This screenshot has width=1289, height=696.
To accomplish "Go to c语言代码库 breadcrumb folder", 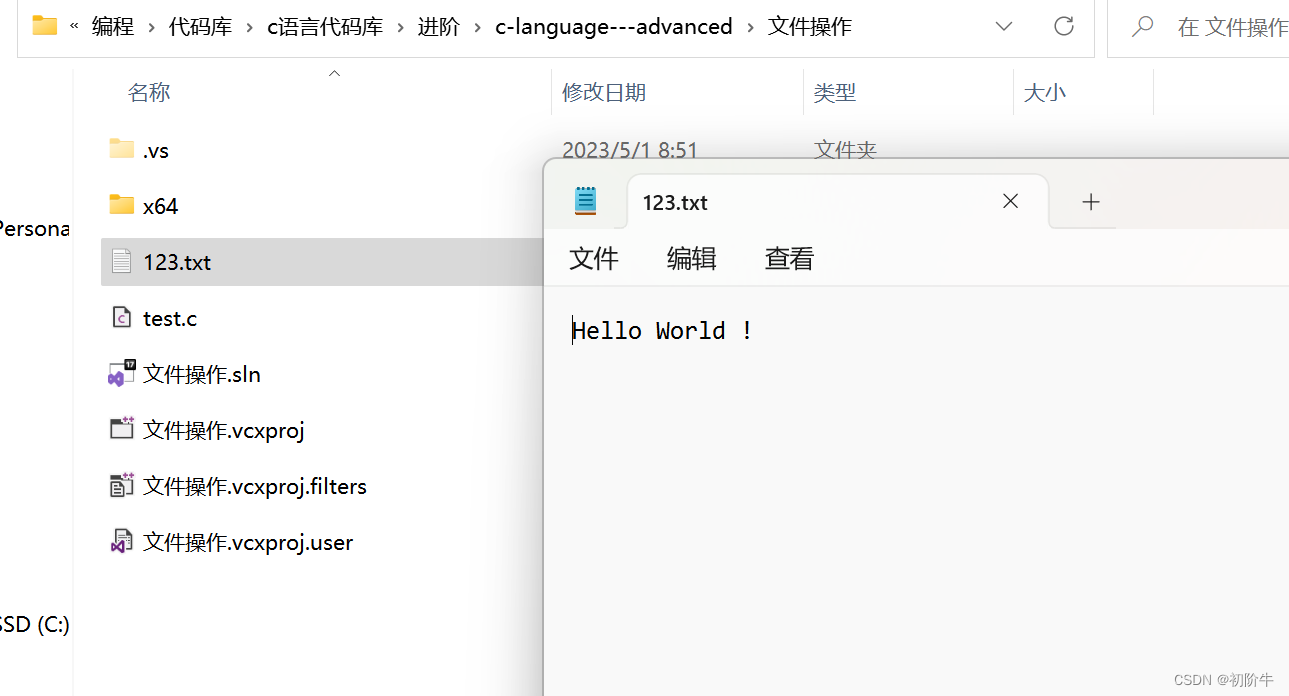I will point(325,27).
